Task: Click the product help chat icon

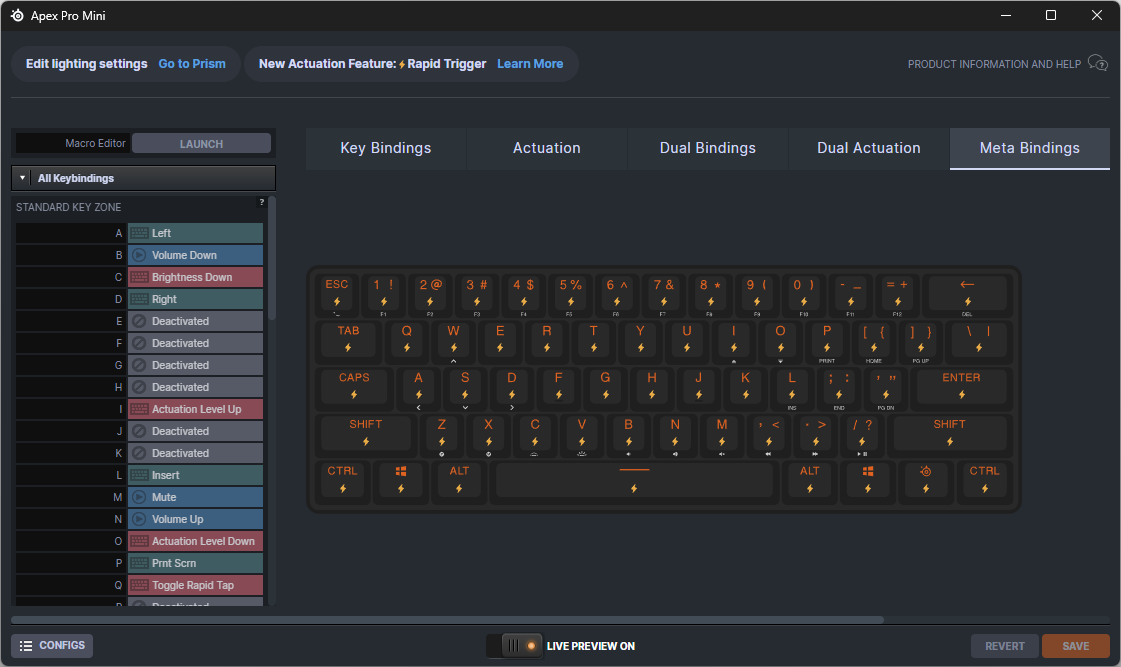Action: click(1097, 64)
